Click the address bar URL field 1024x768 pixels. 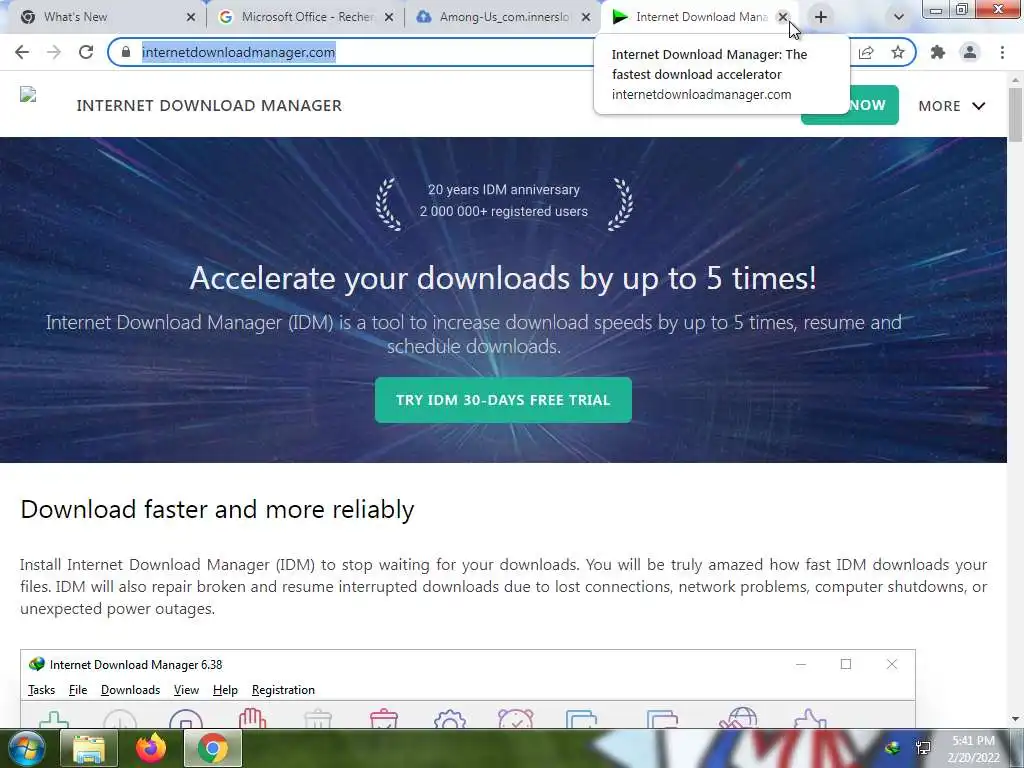click(366, 52)
